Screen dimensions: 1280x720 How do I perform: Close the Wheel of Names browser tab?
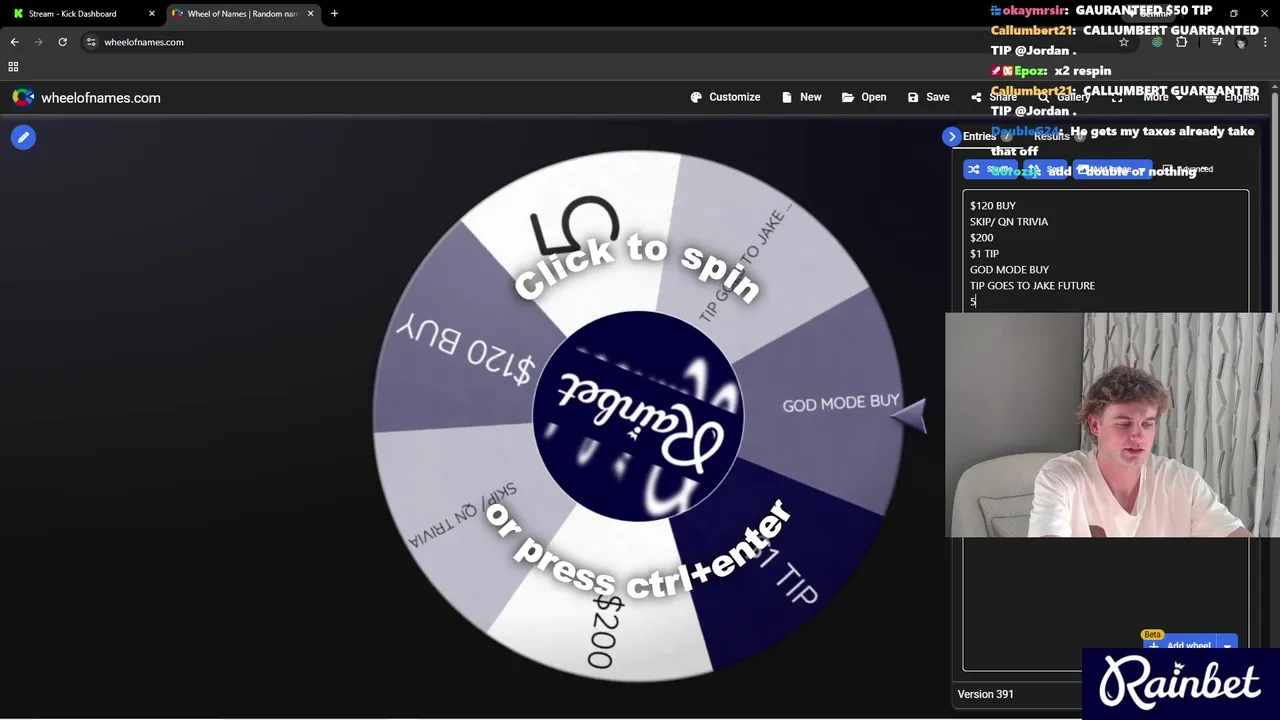310,14
